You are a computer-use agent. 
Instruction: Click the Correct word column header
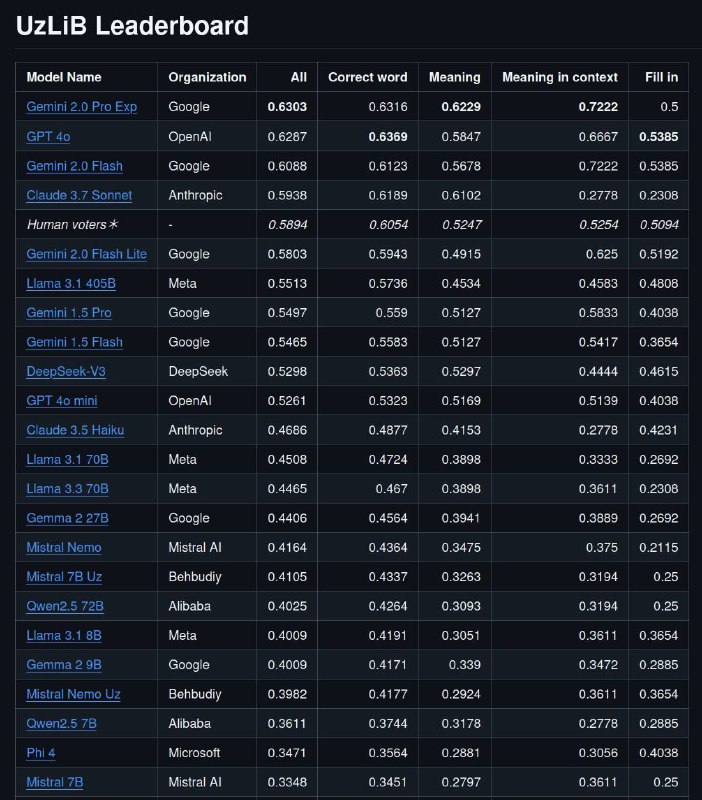pyautogui.click(x=367, y=77)
